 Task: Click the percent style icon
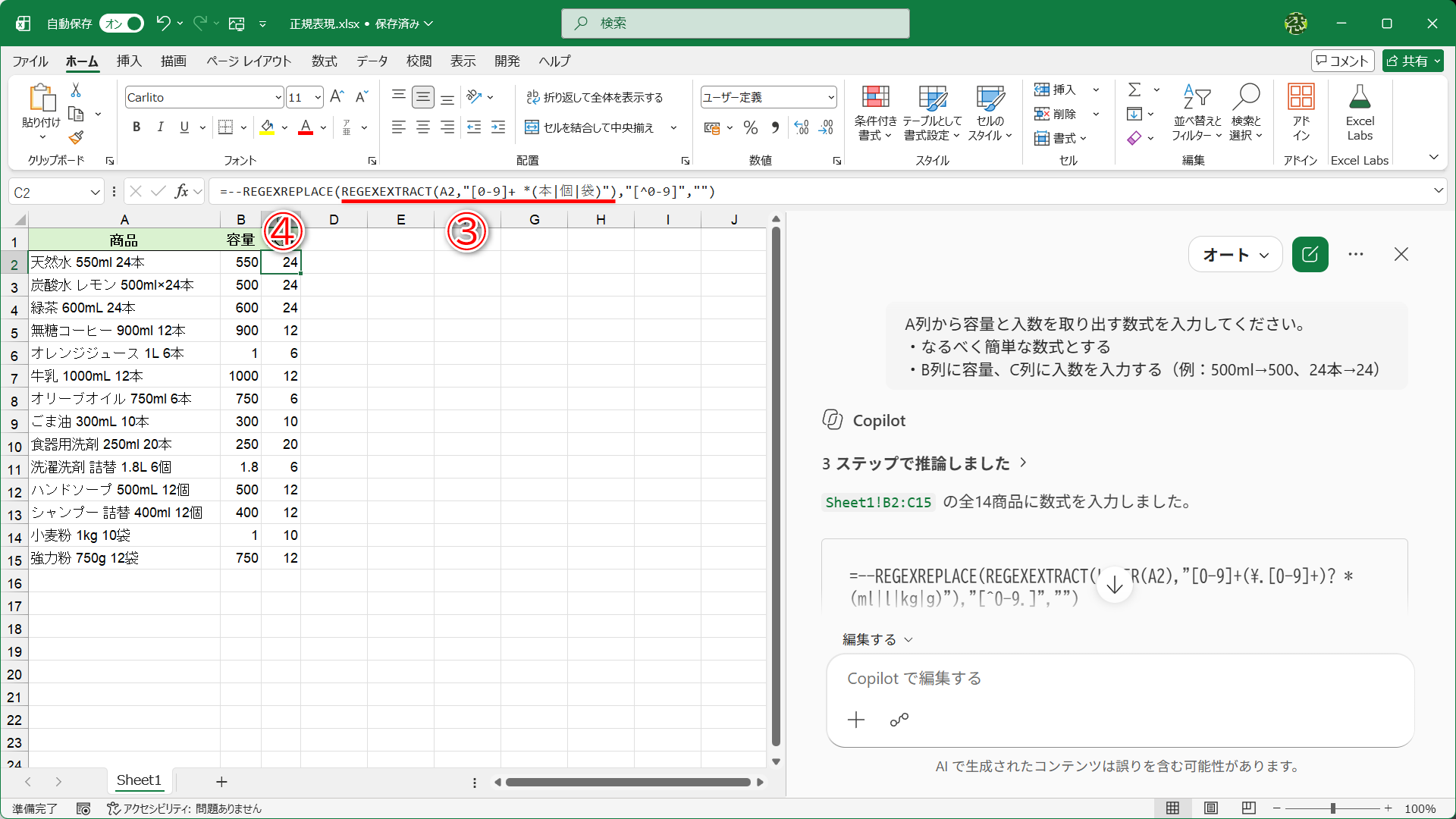[x=751, y=127]
